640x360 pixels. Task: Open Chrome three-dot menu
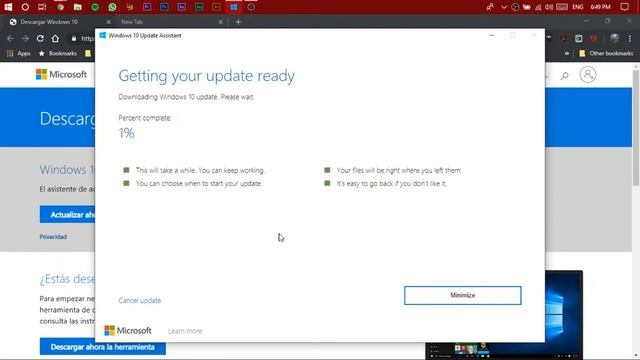pos(630,38)
